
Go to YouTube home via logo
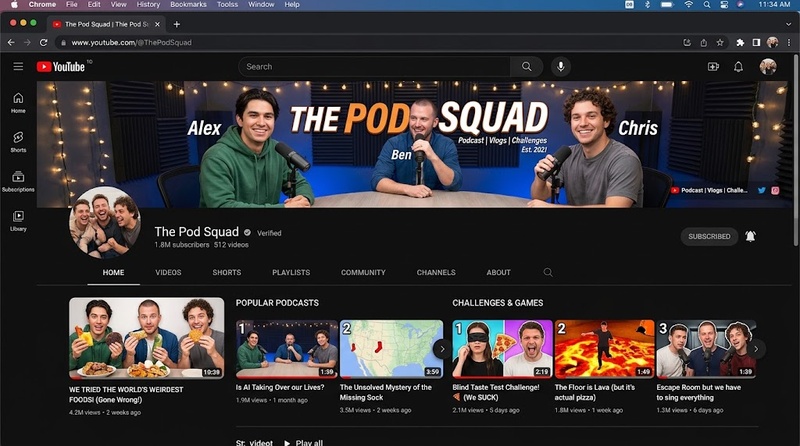point(61,67)
